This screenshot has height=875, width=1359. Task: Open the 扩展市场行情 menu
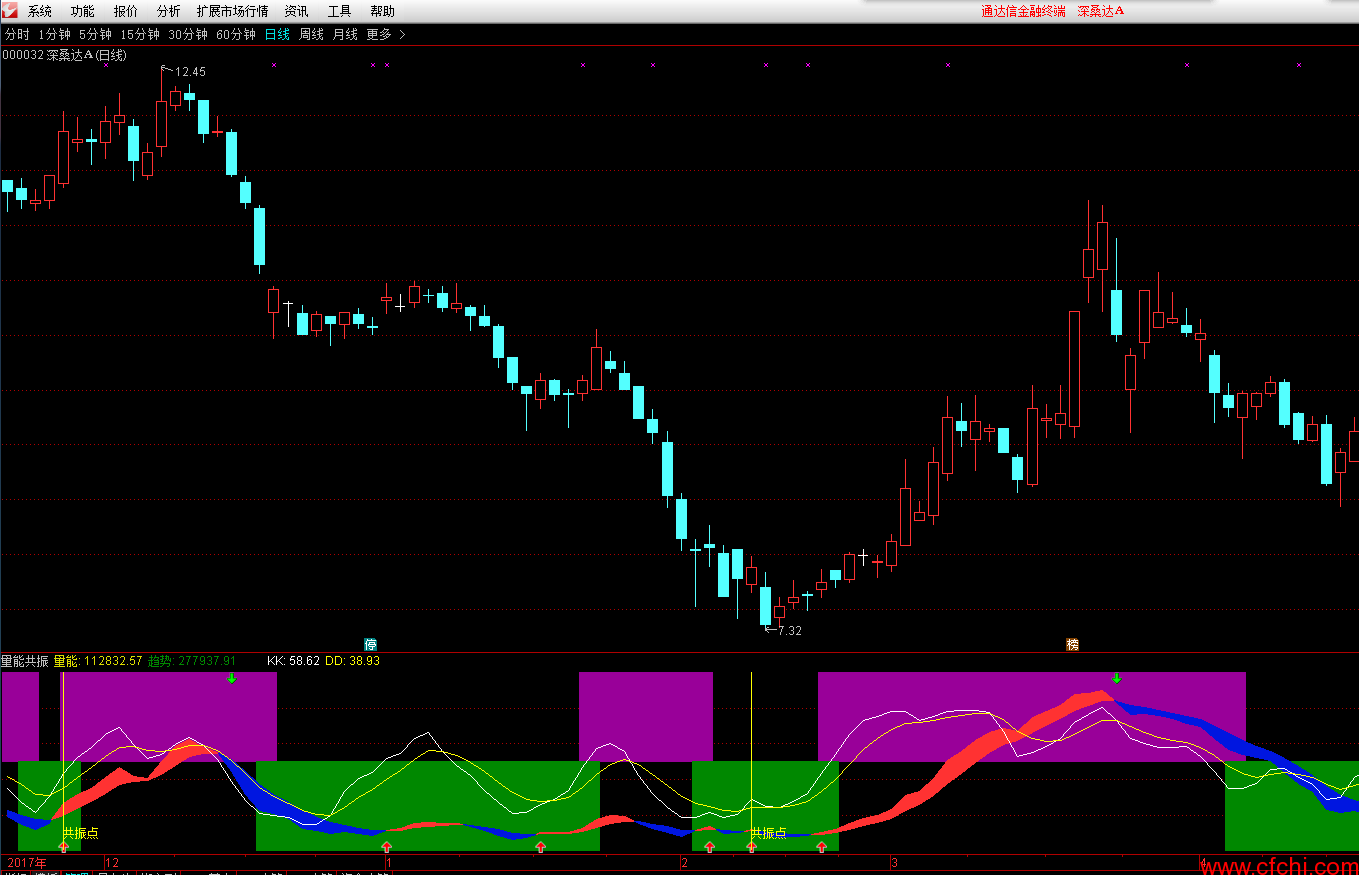(232, 11)
